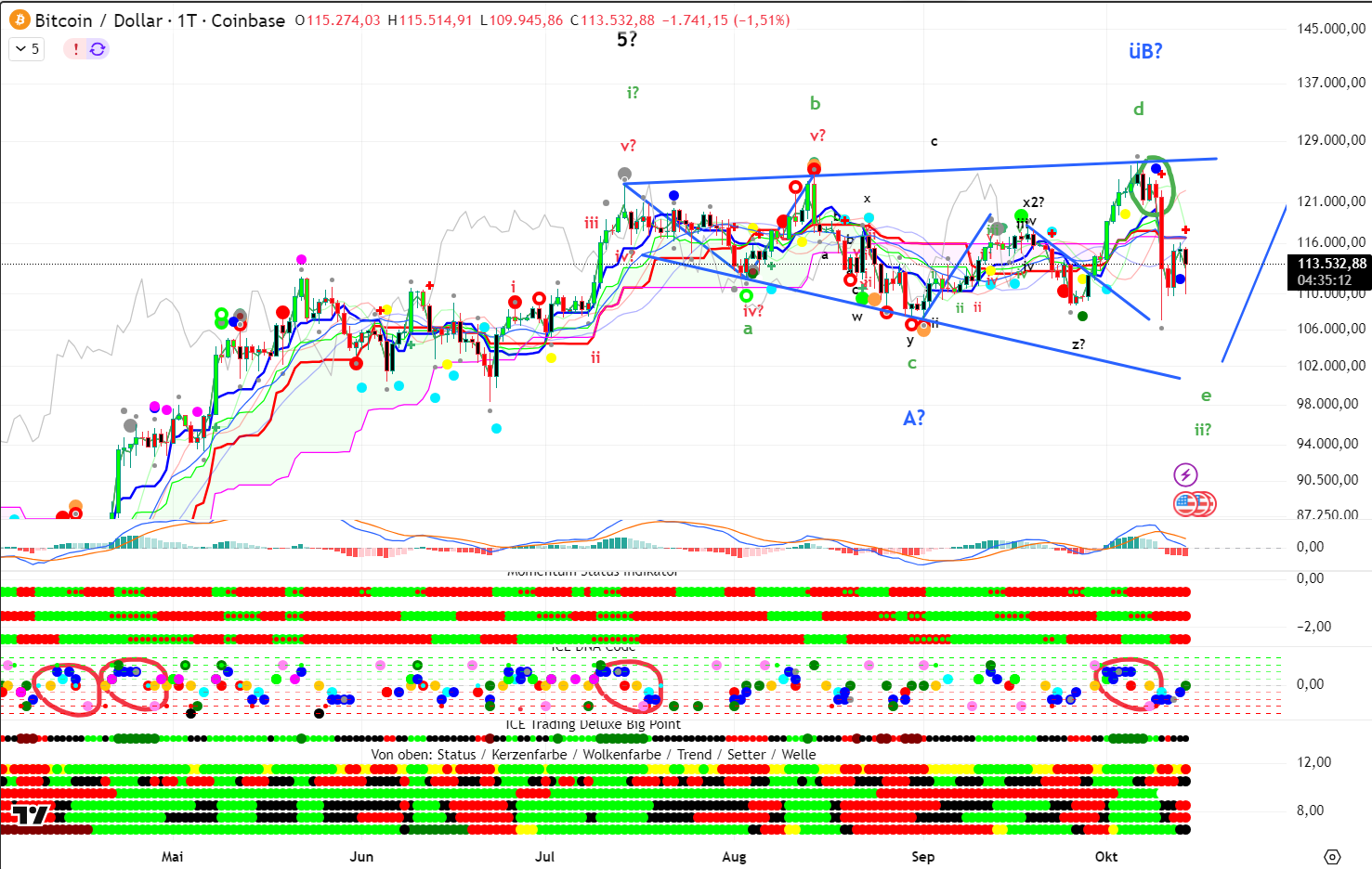Image resolution: width=1372 pixels, height=869 pixels.
Task: Click the blue 'üB?' wave label
Action: (1145, 51)
